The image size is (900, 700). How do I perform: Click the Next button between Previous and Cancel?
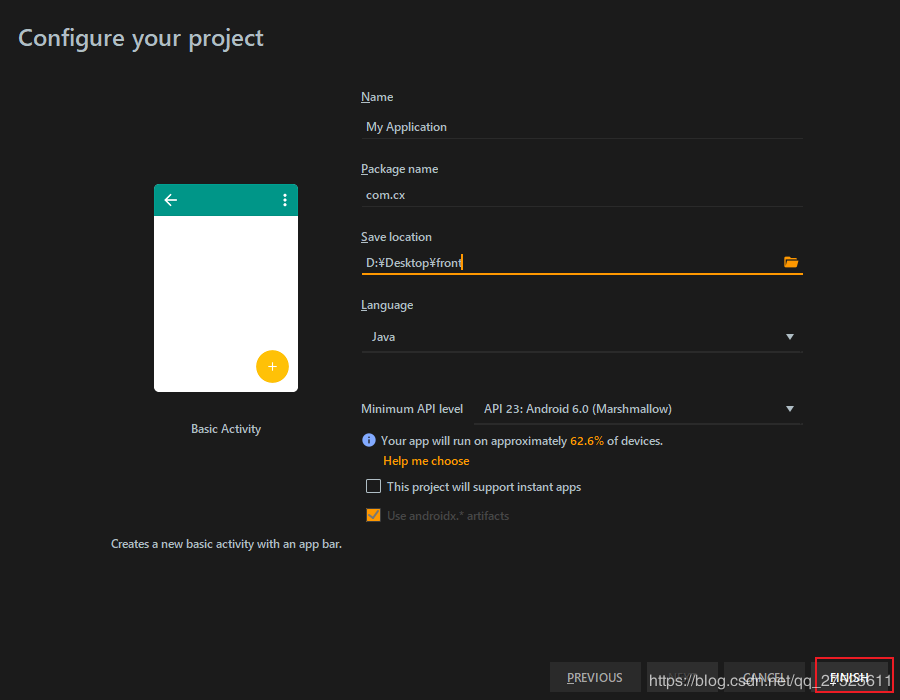tap(682, 677)
